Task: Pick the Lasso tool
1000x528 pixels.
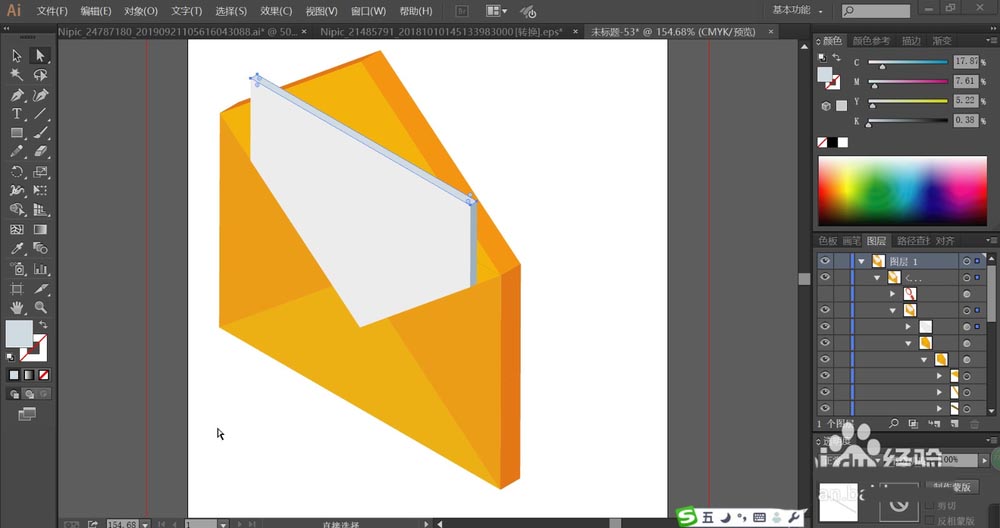Action: pos(40,75)
